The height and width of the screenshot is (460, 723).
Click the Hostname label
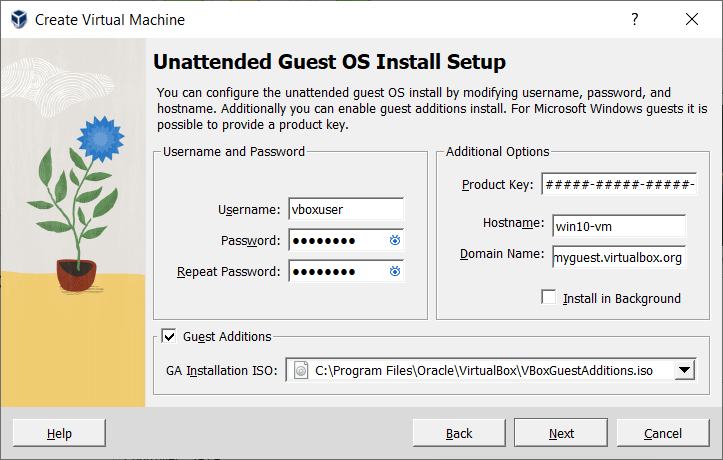pos(514,223)
